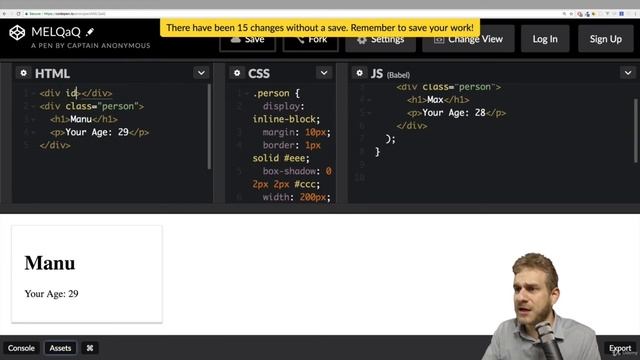Open the Assets panel
Image resolution: width=640 pixels, height=360 pixels.
[x=60, y=348]
